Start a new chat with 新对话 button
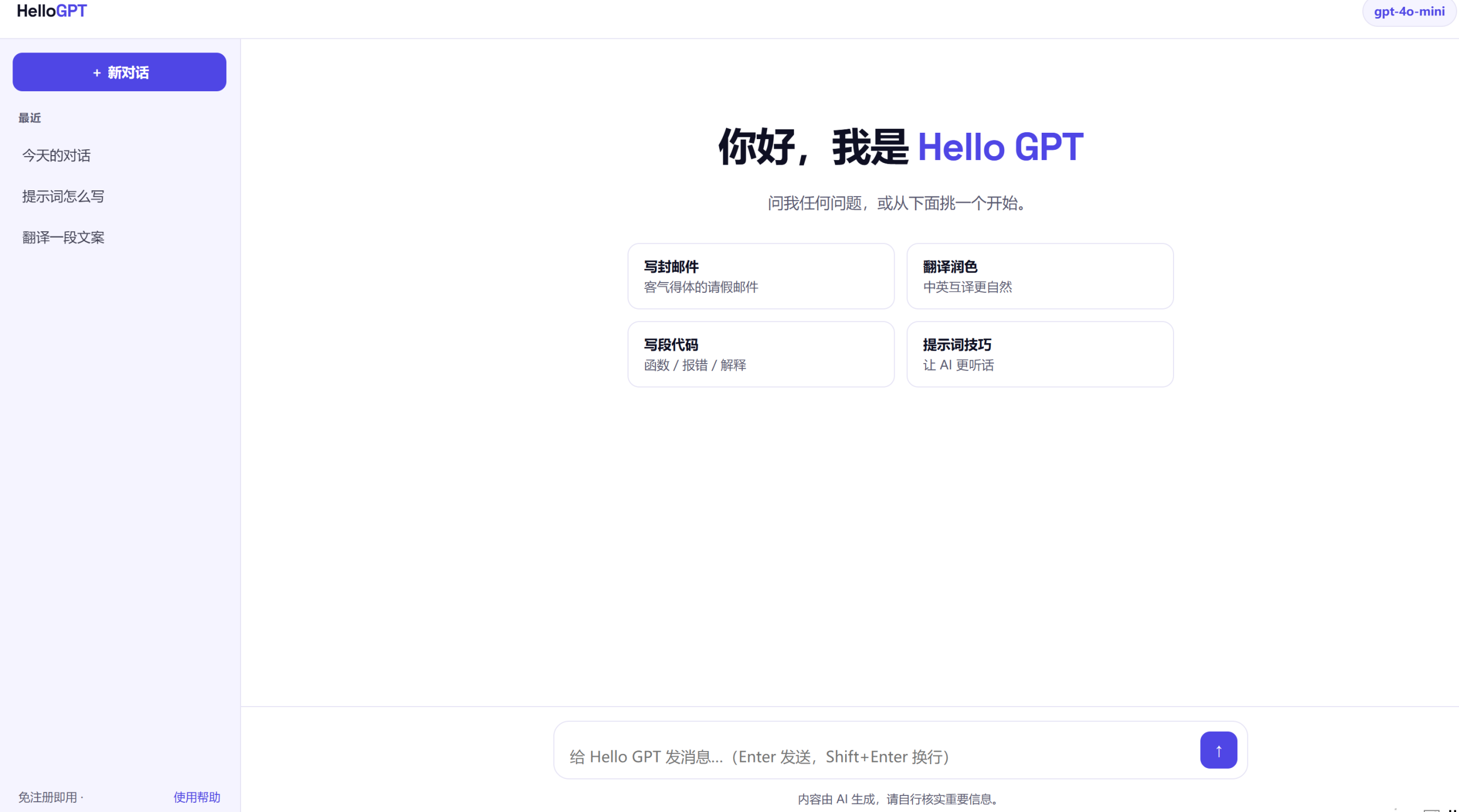1459x812 pixels. [x=119, y=72]
